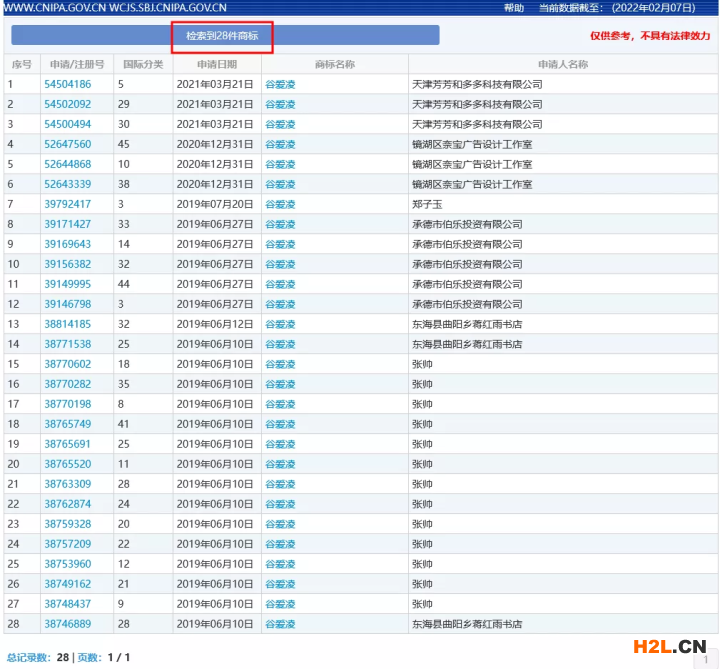Image resolution: width=720 pixels, height=669 pixels.
Task: Open application number 38765520
Action: [x=67, y=464]
